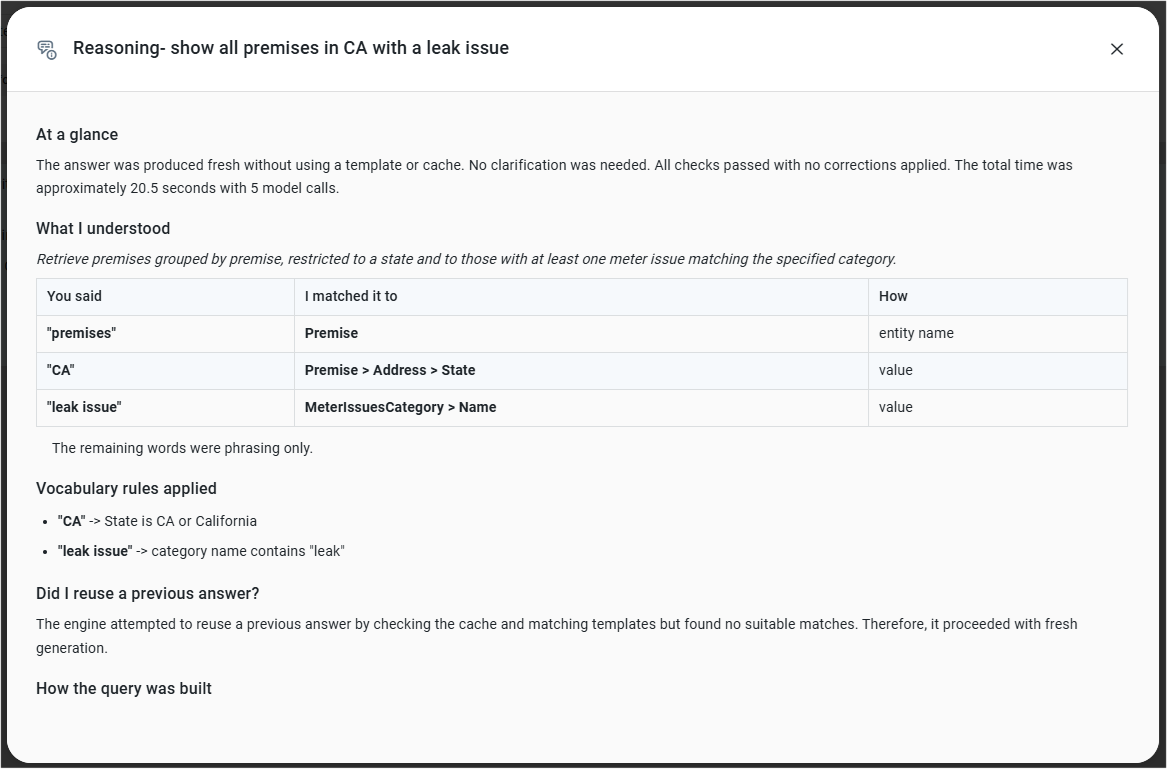Select the 'At a glance' heading

pos(77,135)
